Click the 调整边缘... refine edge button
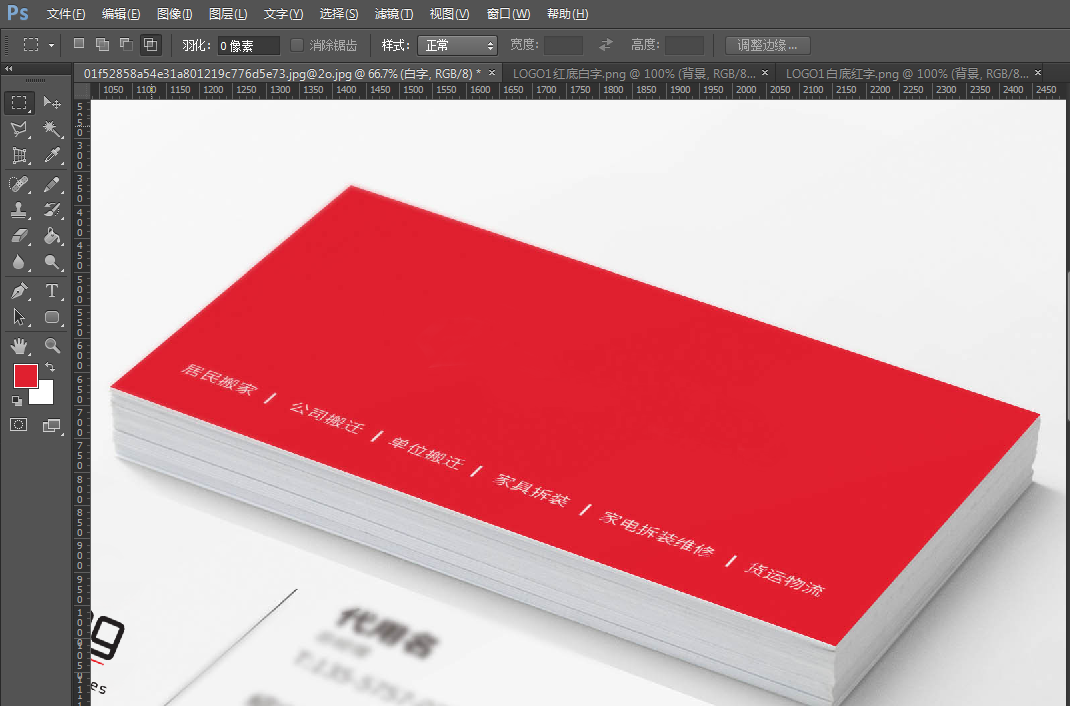Viewport: 1070px width, 706px height. click(x=768, y=45)
